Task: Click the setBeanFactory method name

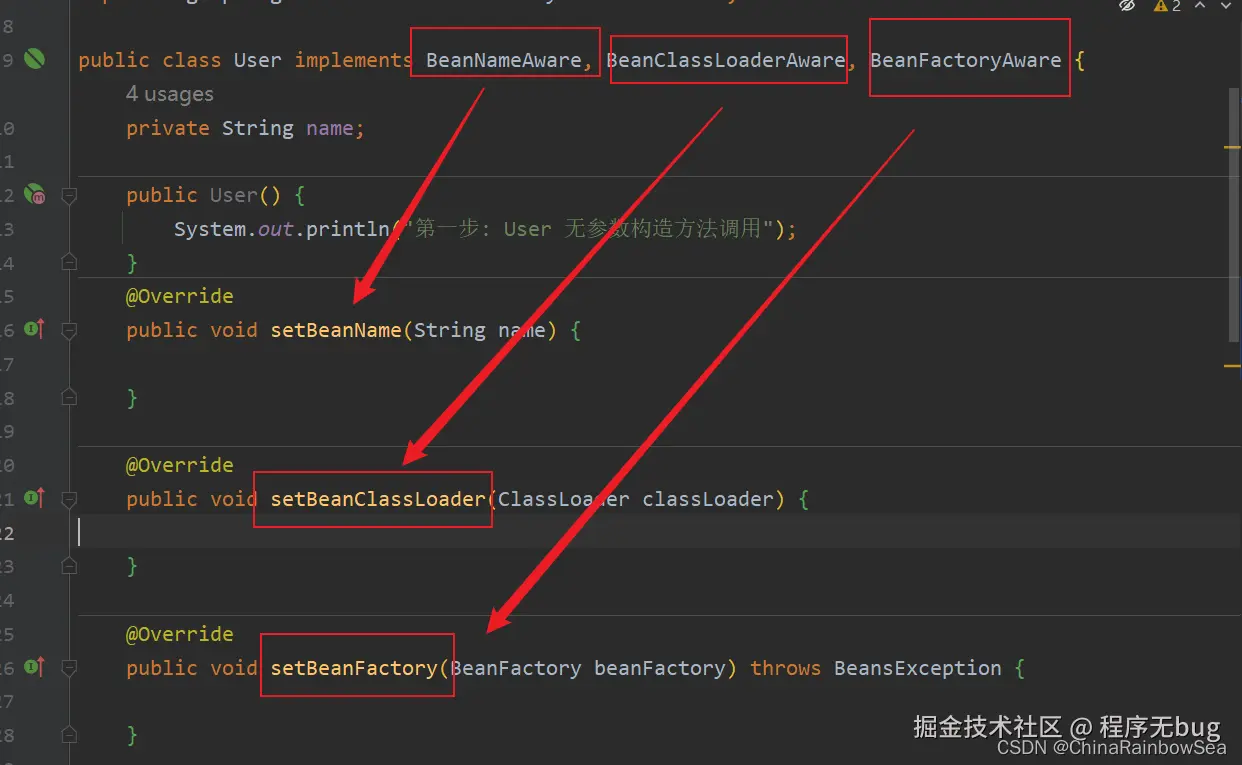Action: click(354, 668)
